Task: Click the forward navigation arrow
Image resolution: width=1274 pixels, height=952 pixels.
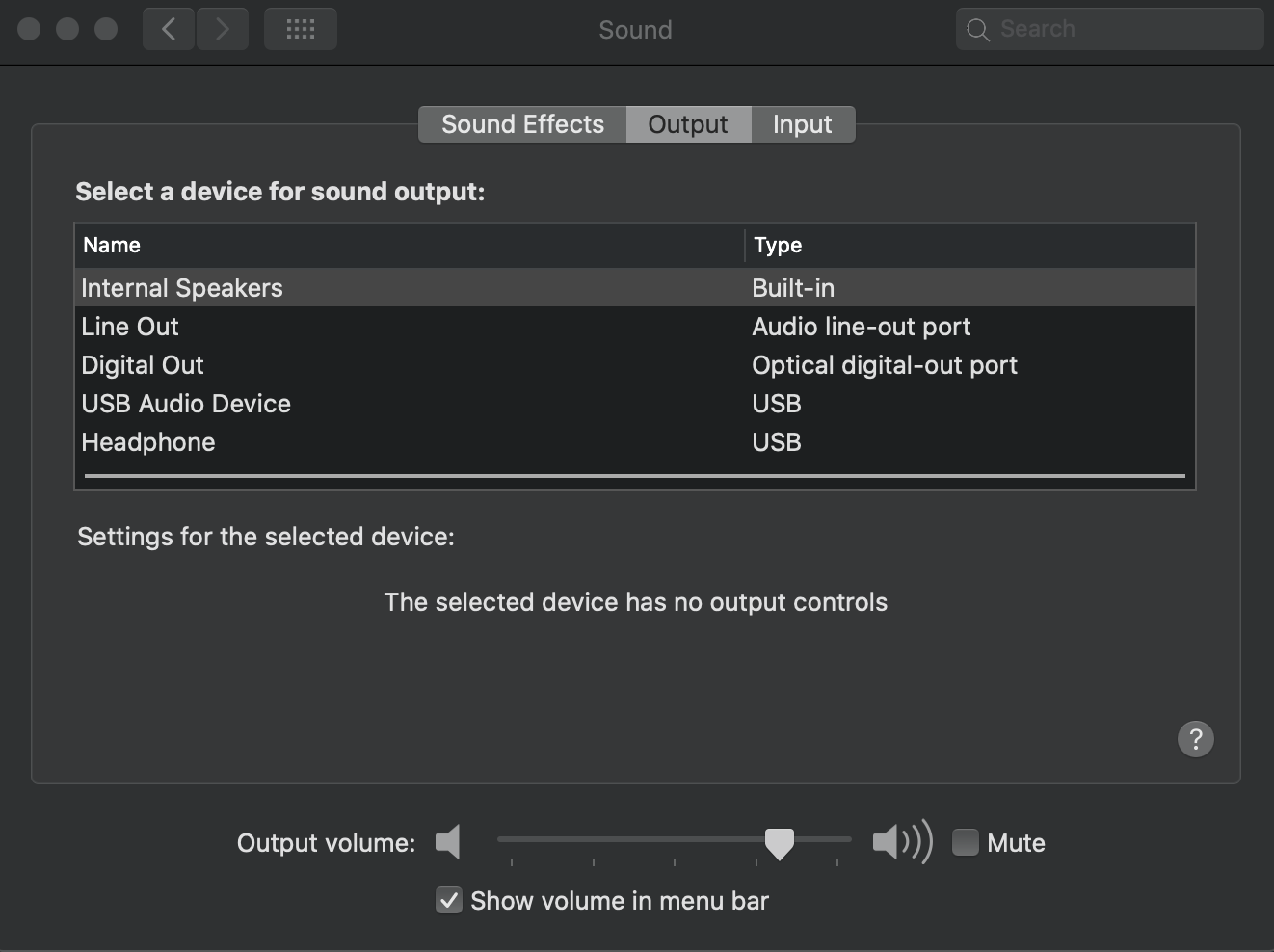Action: pyautogui.click(x=223, y=29)
